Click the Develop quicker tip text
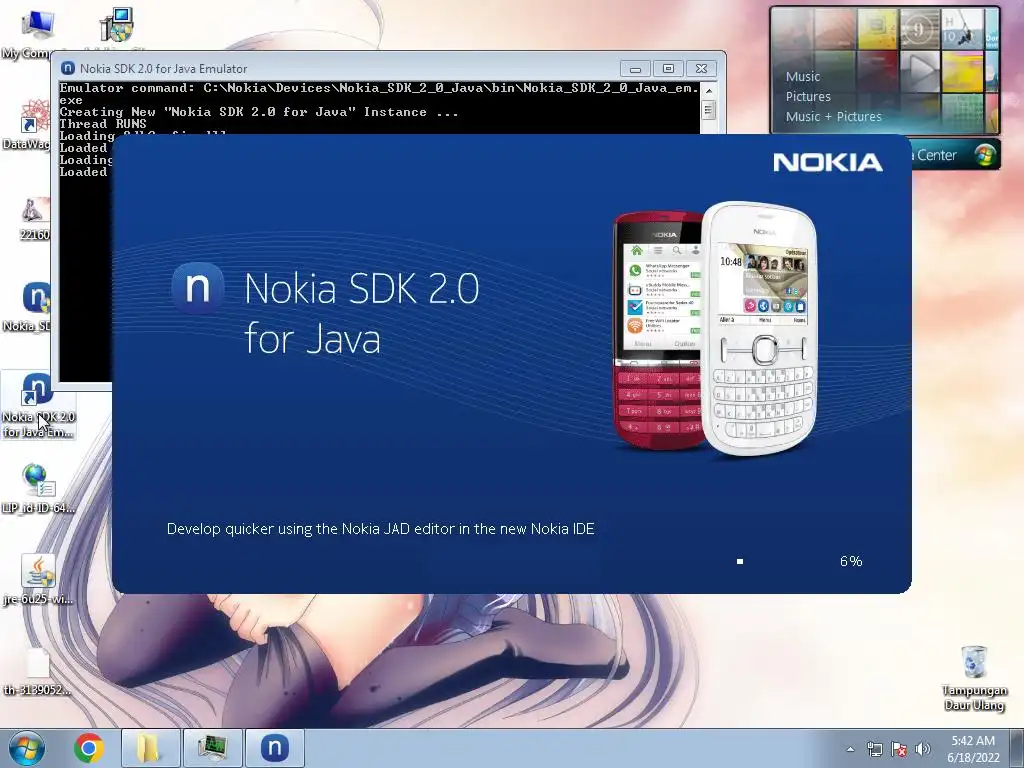1024x768 pixels. [x=380, y=529]
